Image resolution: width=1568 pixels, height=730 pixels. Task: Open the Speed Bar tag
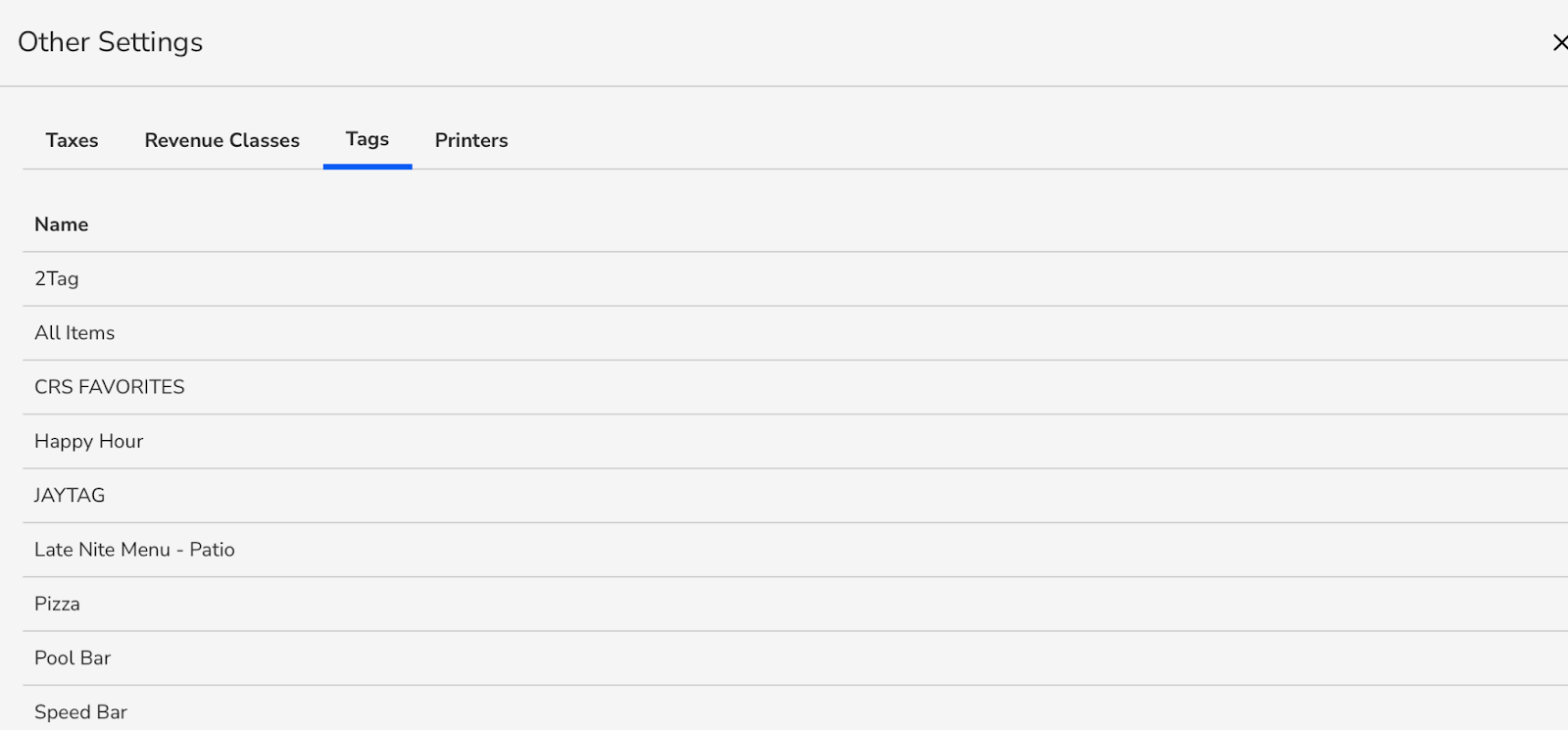(x=80, y=712)
